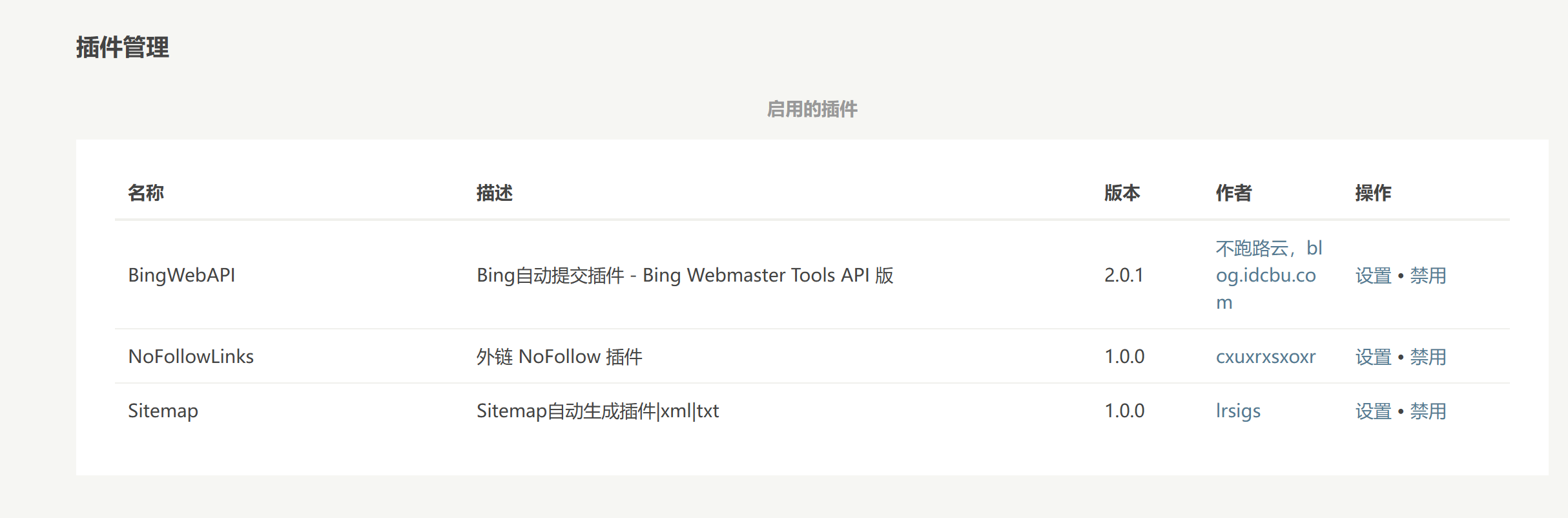The height and width of the screenshot is (518, 1568).
Task: Open the lrsigs author link
Action: click(1238, 411)
